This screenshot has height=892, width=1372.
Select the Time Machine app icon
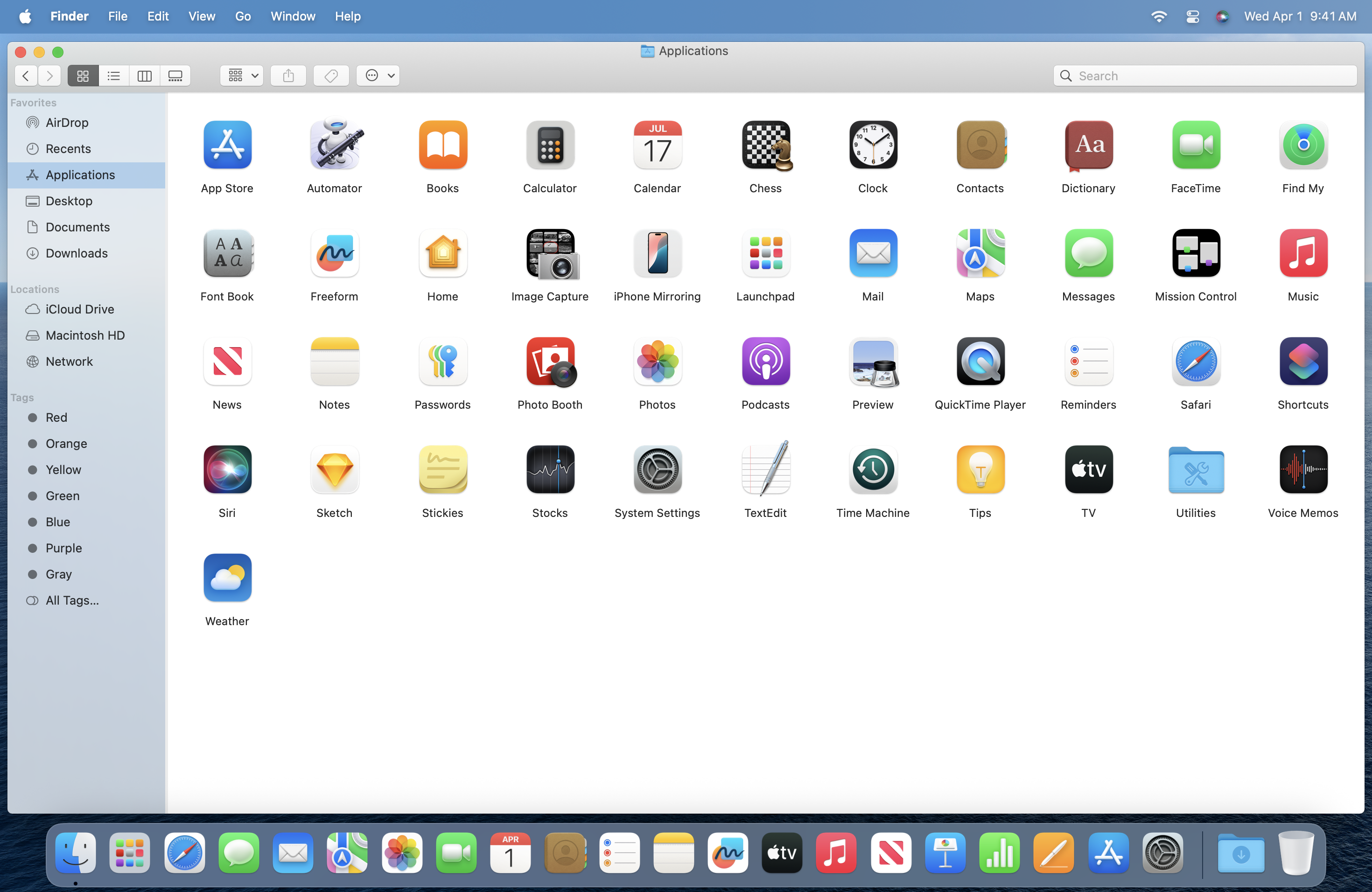tap(873, 470)
